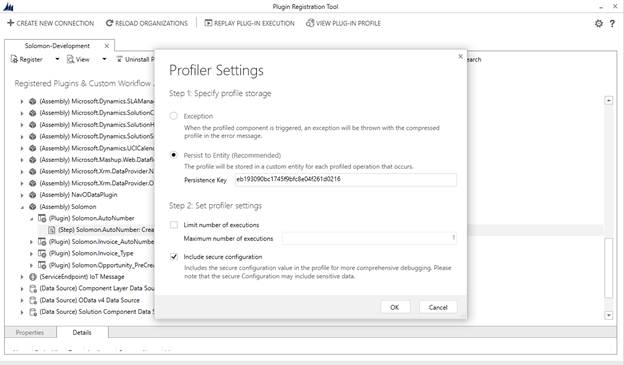Collapse the Solomon assembly node
This screenshot has width=624, height=365.
coord(22,207)
